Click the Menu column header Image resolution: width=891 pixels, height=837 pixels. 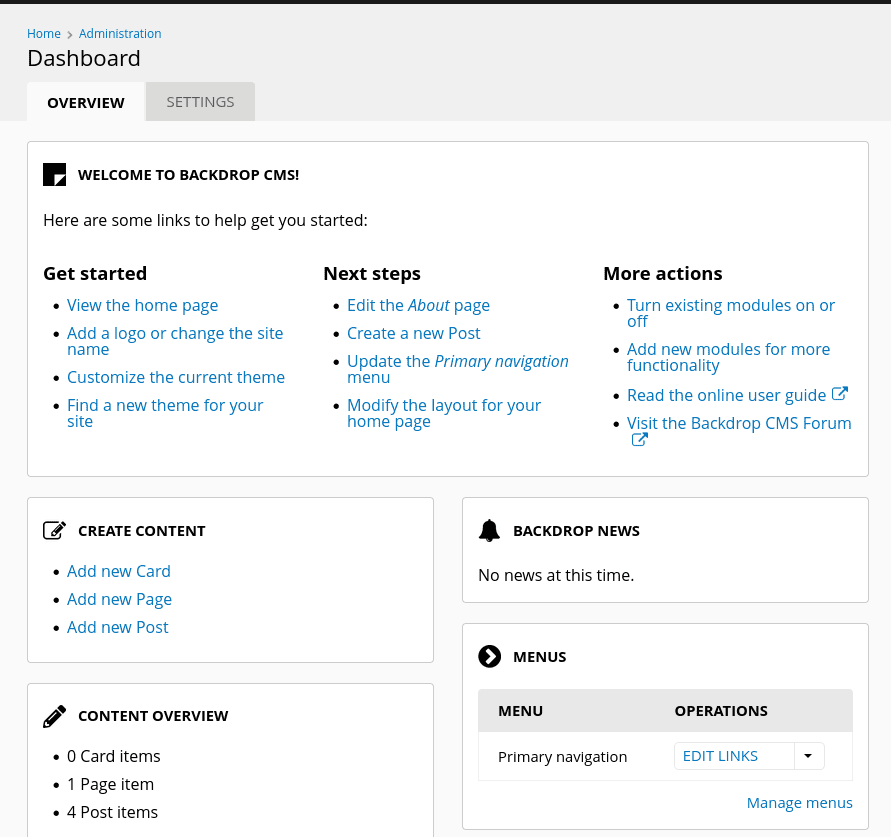click(521, 711)
